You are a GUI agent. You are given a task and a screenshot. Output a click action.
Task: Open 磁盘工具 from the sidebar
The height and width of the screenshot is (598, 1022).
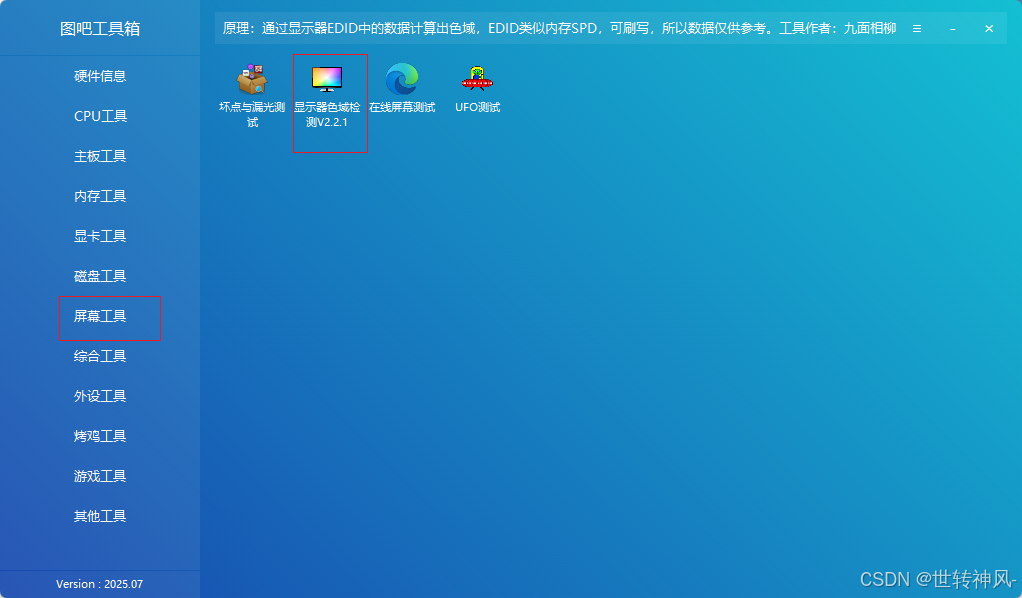coord(100,276)
